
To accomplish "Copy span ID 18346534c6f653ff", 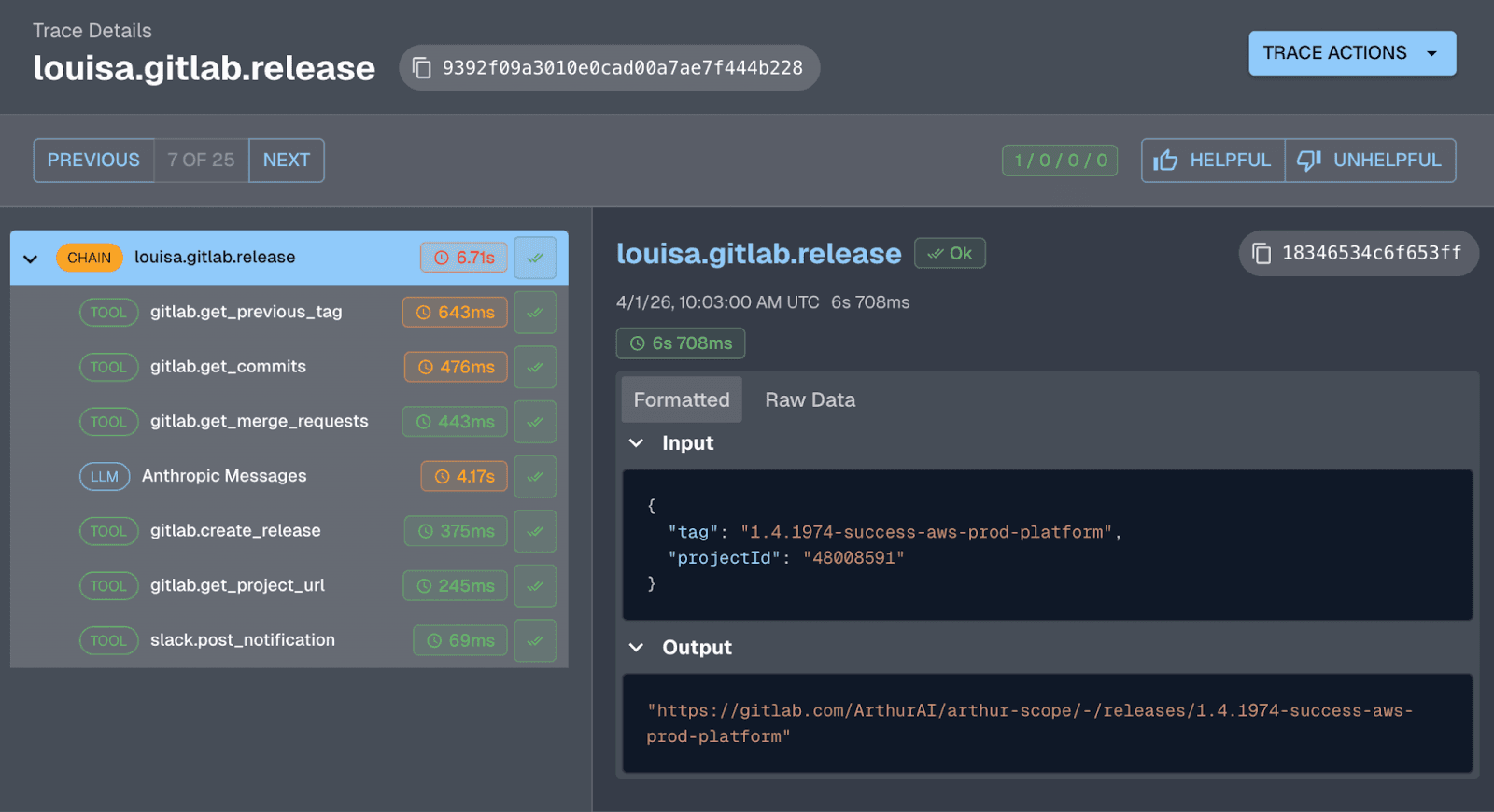I will coord(1261,254).
